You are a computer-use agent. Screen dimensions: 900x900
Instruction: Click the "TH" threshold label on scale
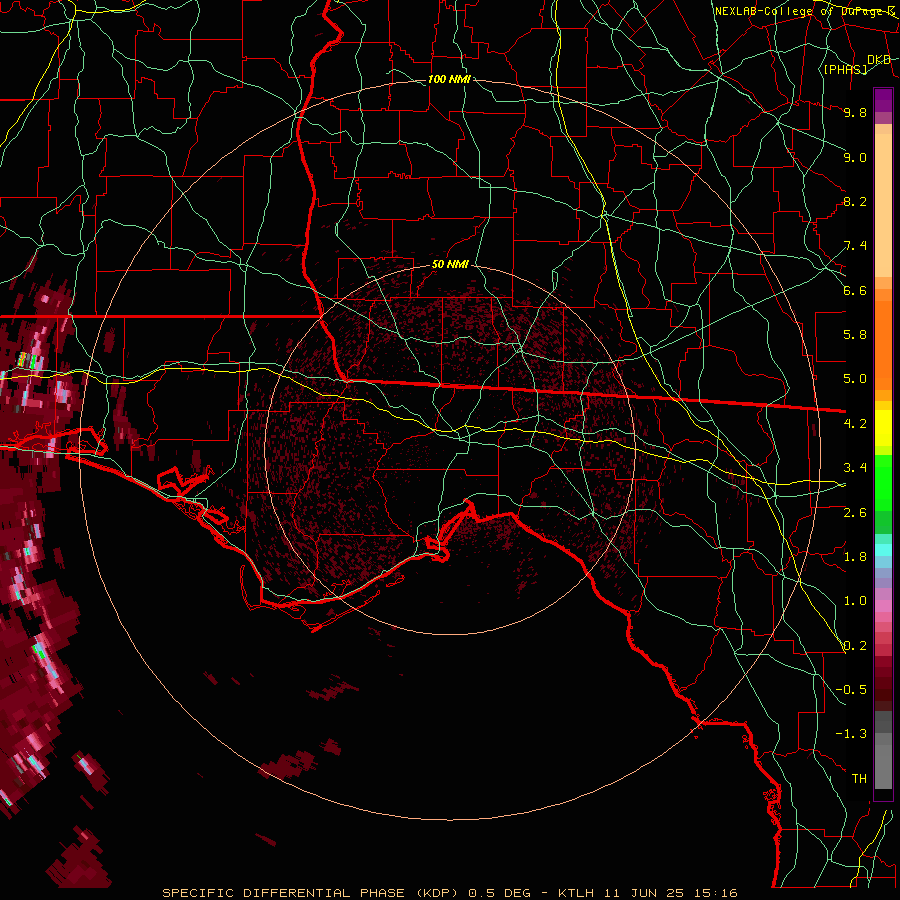(859, 779)
